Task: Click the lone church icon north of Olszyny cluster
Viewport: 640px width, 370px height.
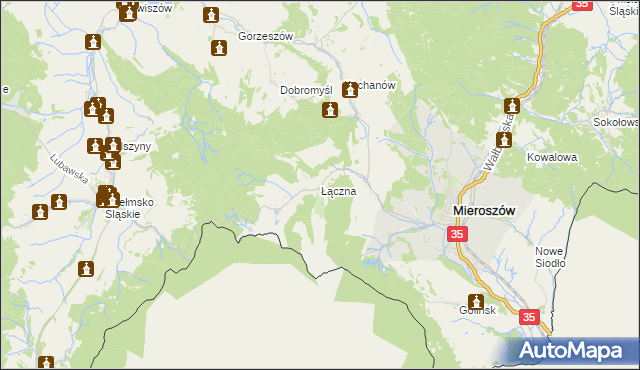Action: coord(93,42)
